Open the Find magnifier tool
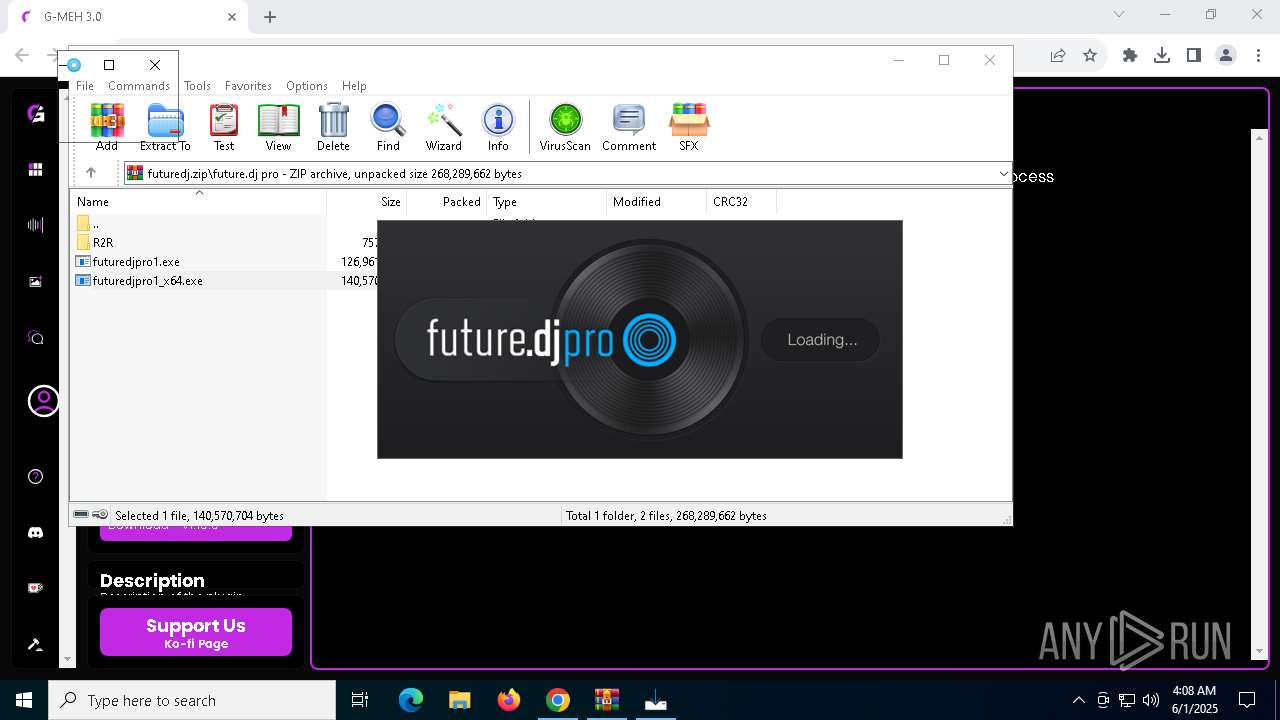The height and width of the screenshot is (720, 1280). point(388,127)
